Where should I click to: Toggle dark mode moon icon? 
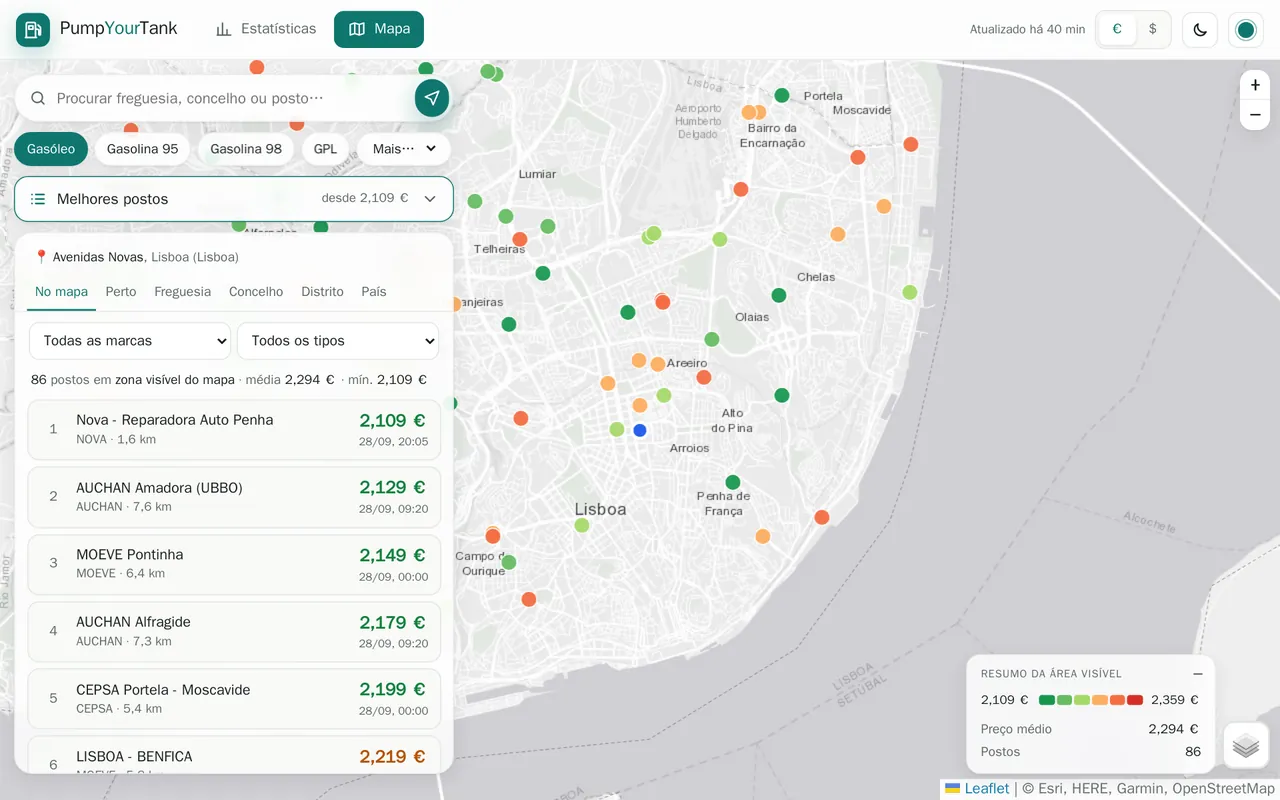pyautogui.click(x=1200, y=30)
